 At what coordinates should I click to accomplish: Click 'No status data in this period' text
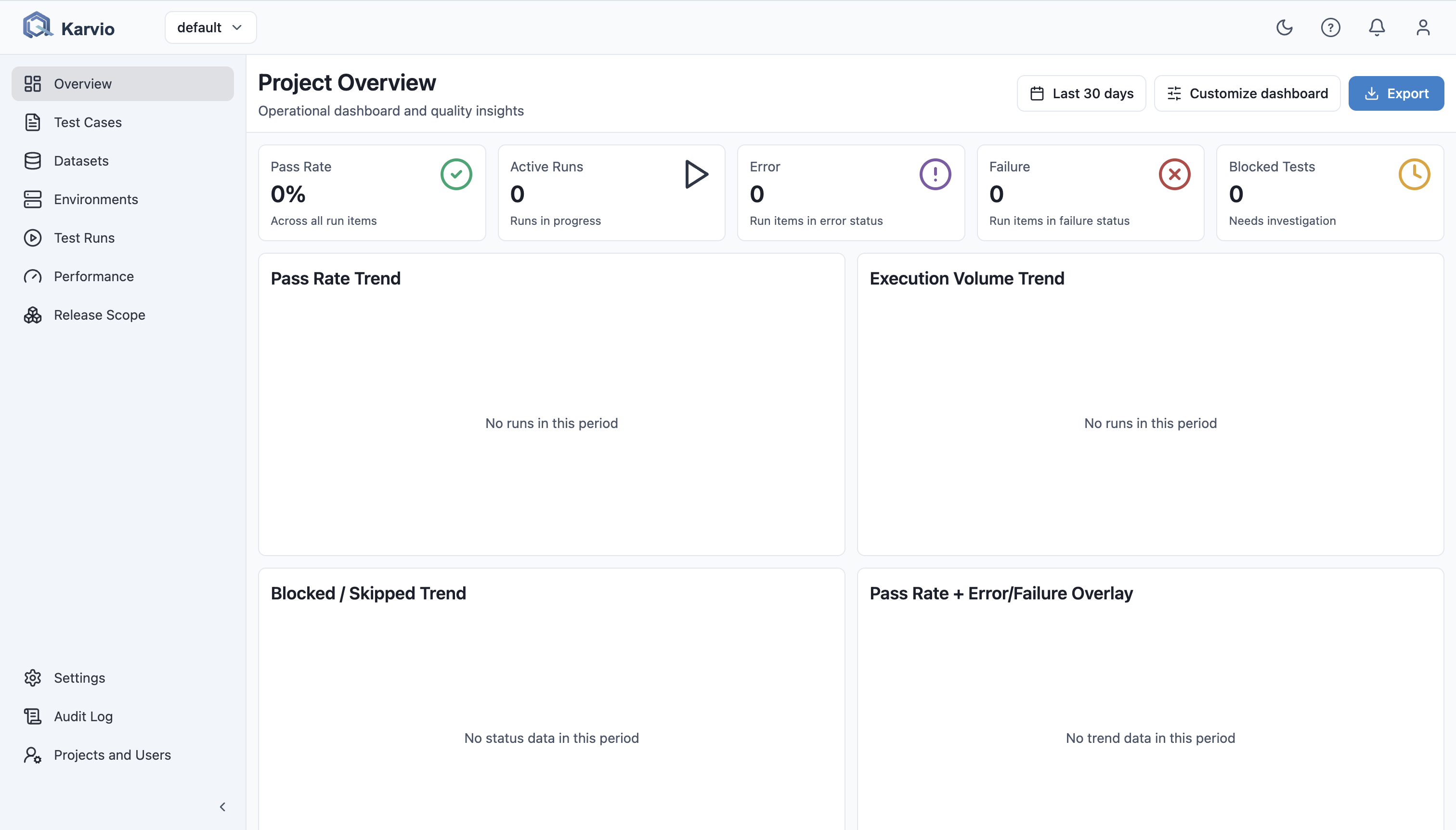(551, 738)
